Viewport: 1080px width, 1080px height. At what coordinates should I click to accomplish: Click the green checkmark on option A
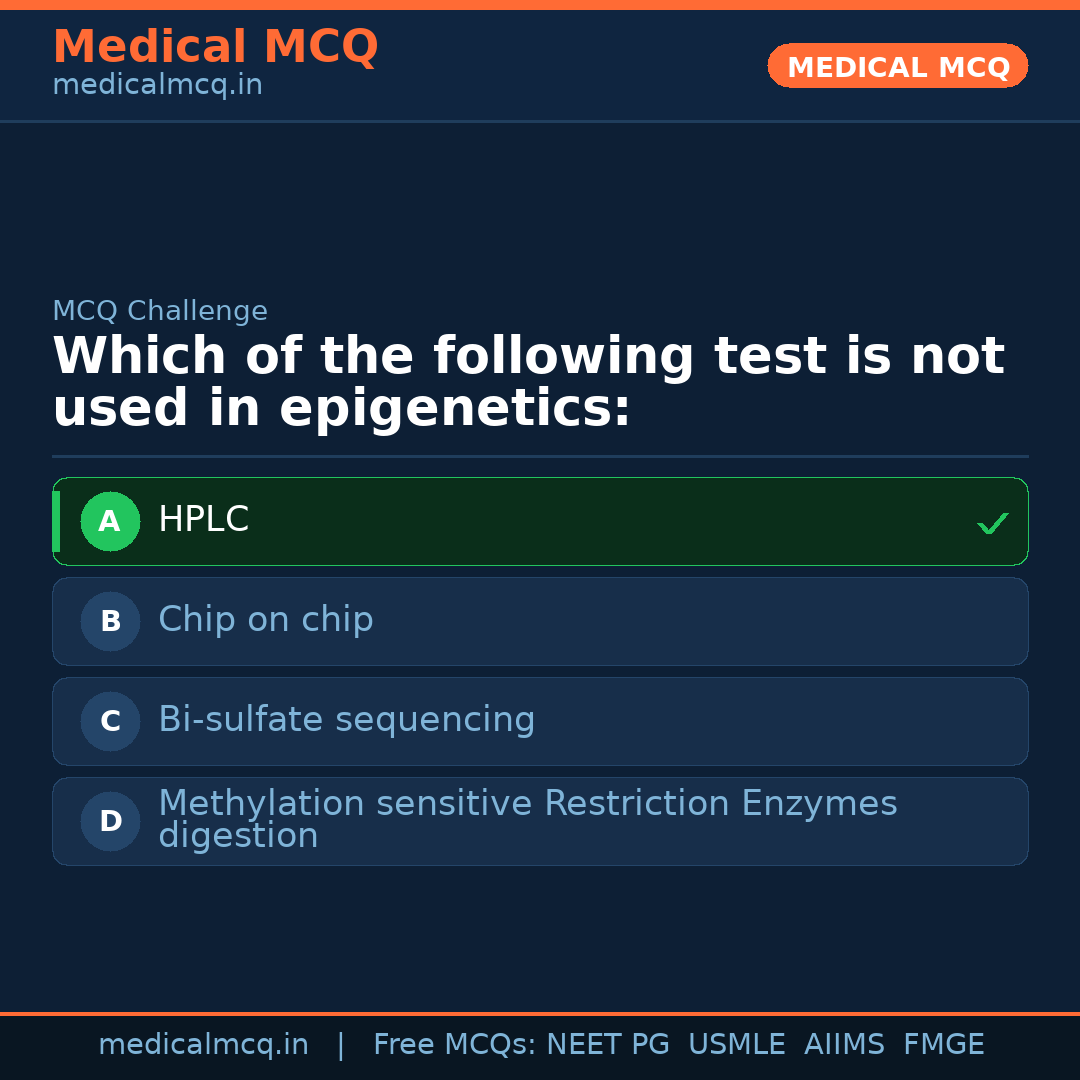(992, 521)
